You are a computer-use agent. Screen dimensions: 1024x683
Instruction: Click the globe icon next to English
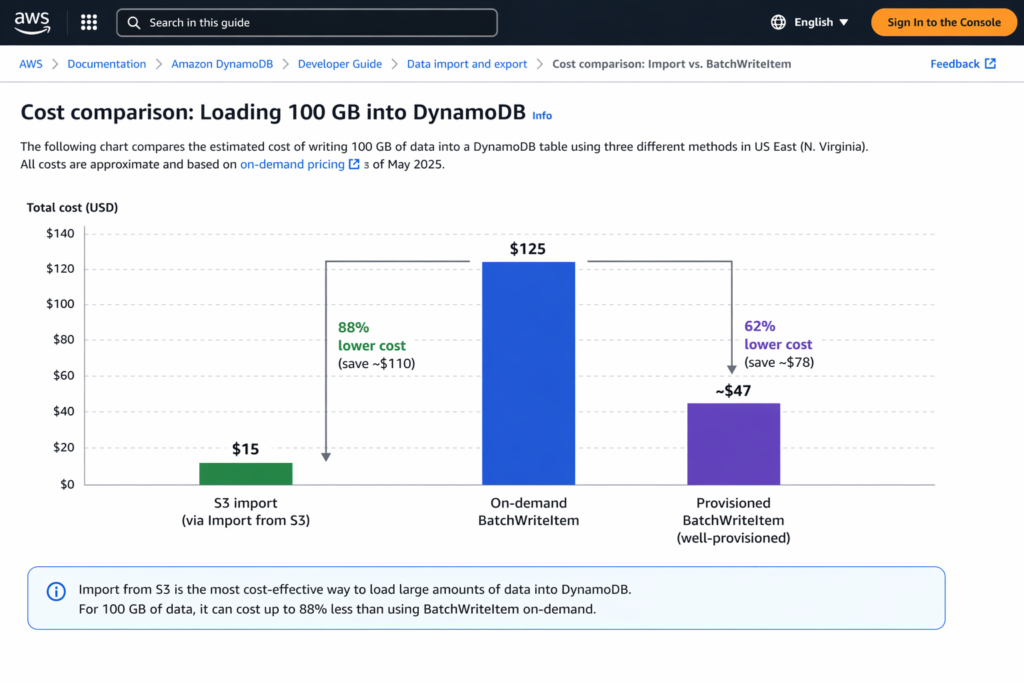776,21
